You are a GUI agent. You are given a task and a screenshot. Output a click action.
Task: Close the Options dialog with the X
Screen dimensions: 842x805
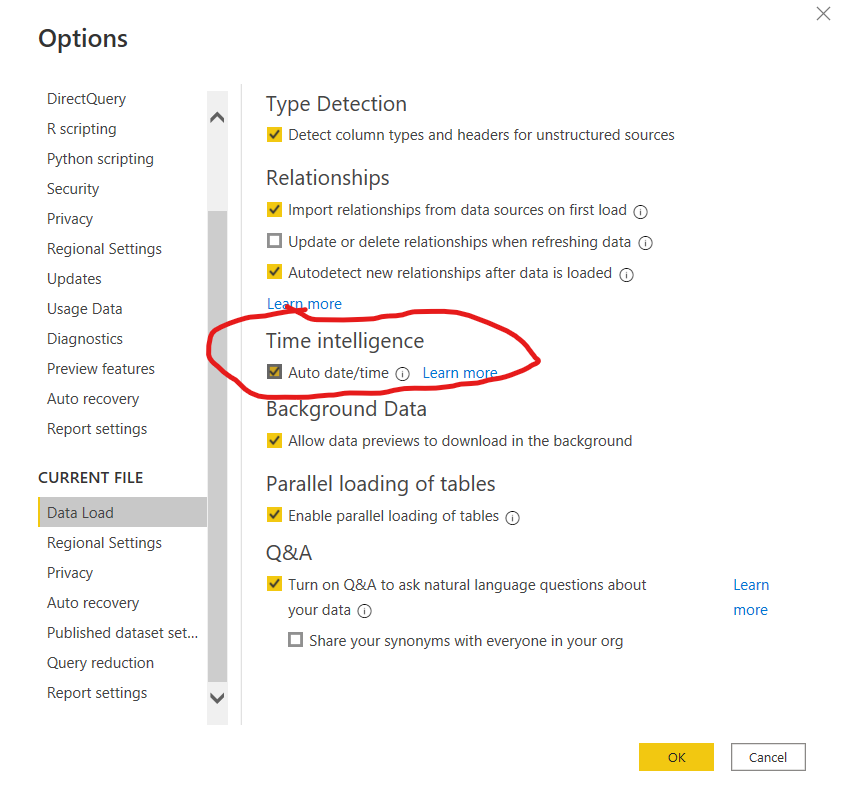[823, 13]
